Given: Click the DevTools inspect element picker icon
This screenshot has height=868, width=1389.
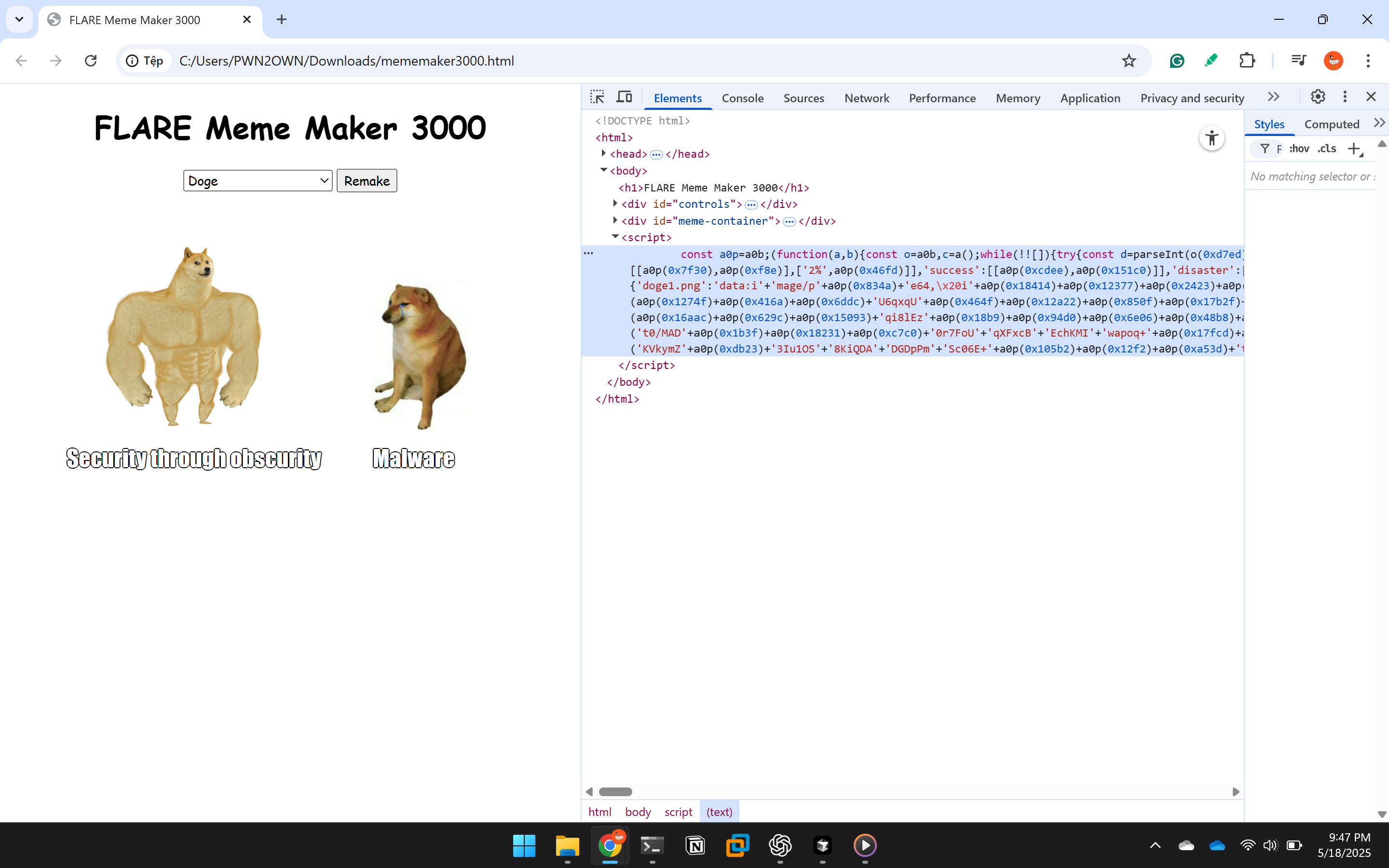Looking at the screenshot, I should 597,97.
